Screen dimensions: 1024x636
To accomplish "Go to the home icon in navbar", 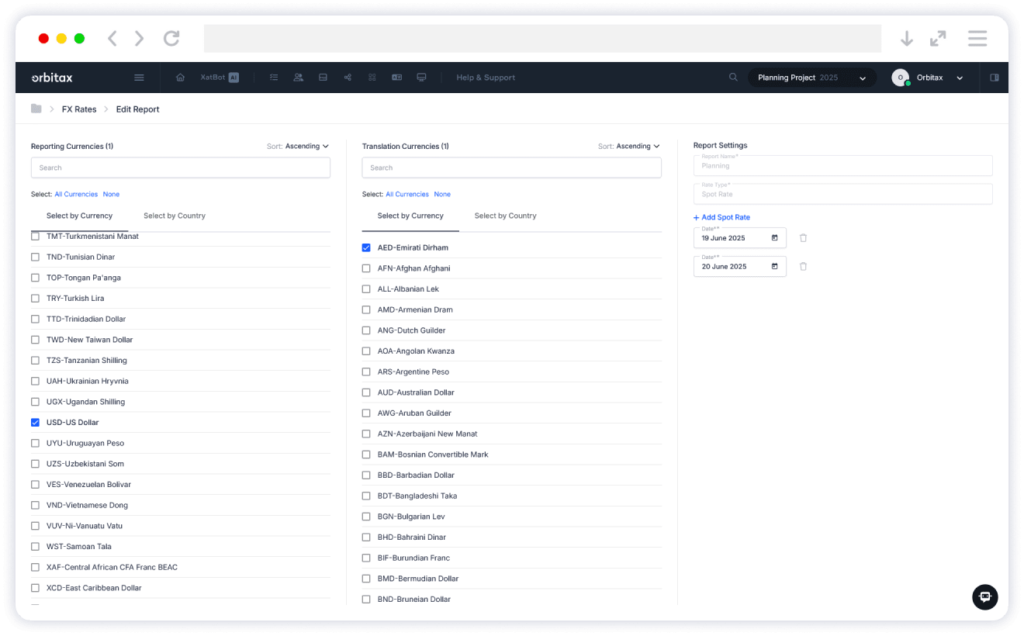I will [180, 78].
